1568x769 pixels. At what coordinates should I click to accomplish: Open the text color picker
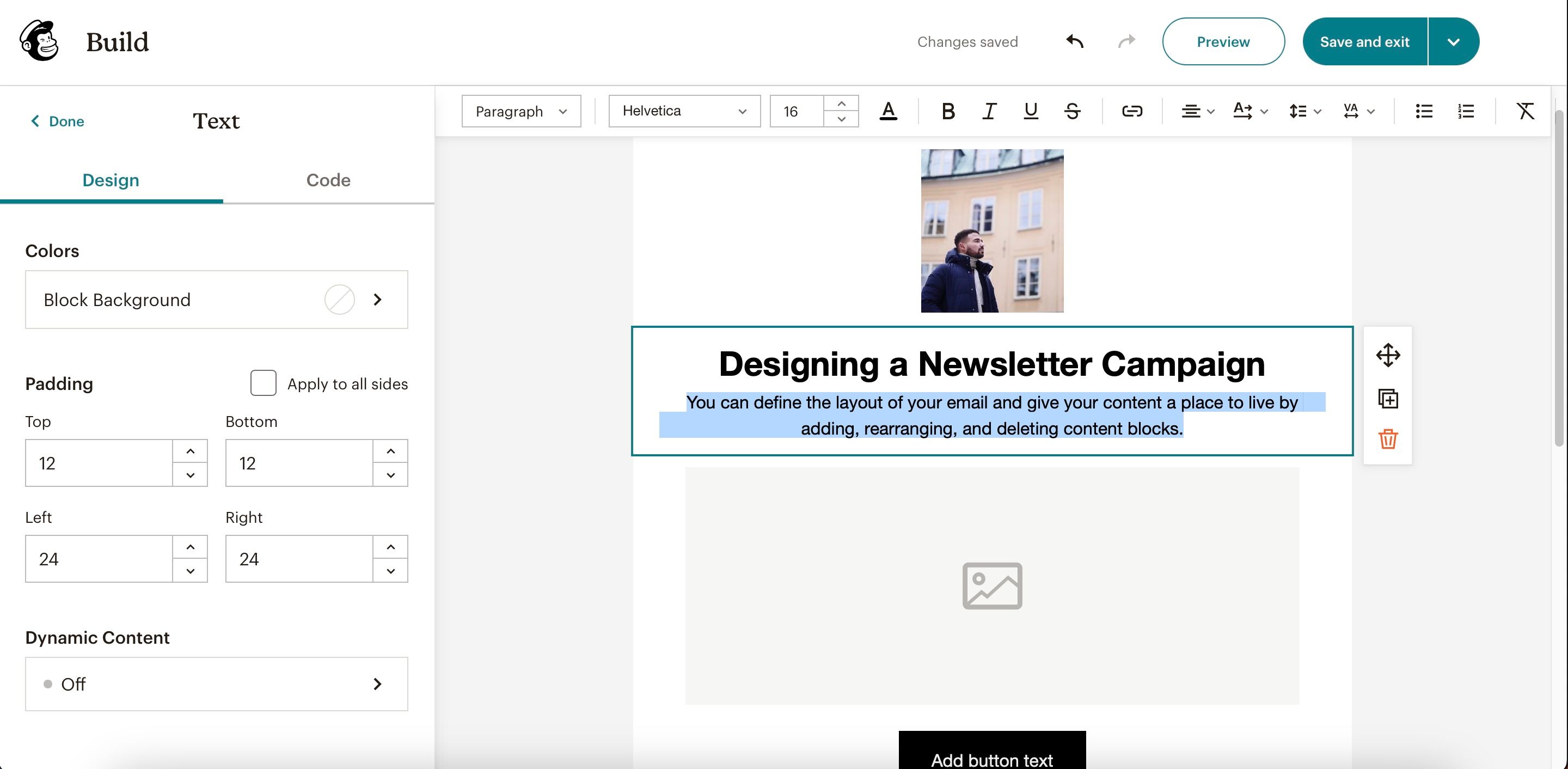tap(888, 112)
